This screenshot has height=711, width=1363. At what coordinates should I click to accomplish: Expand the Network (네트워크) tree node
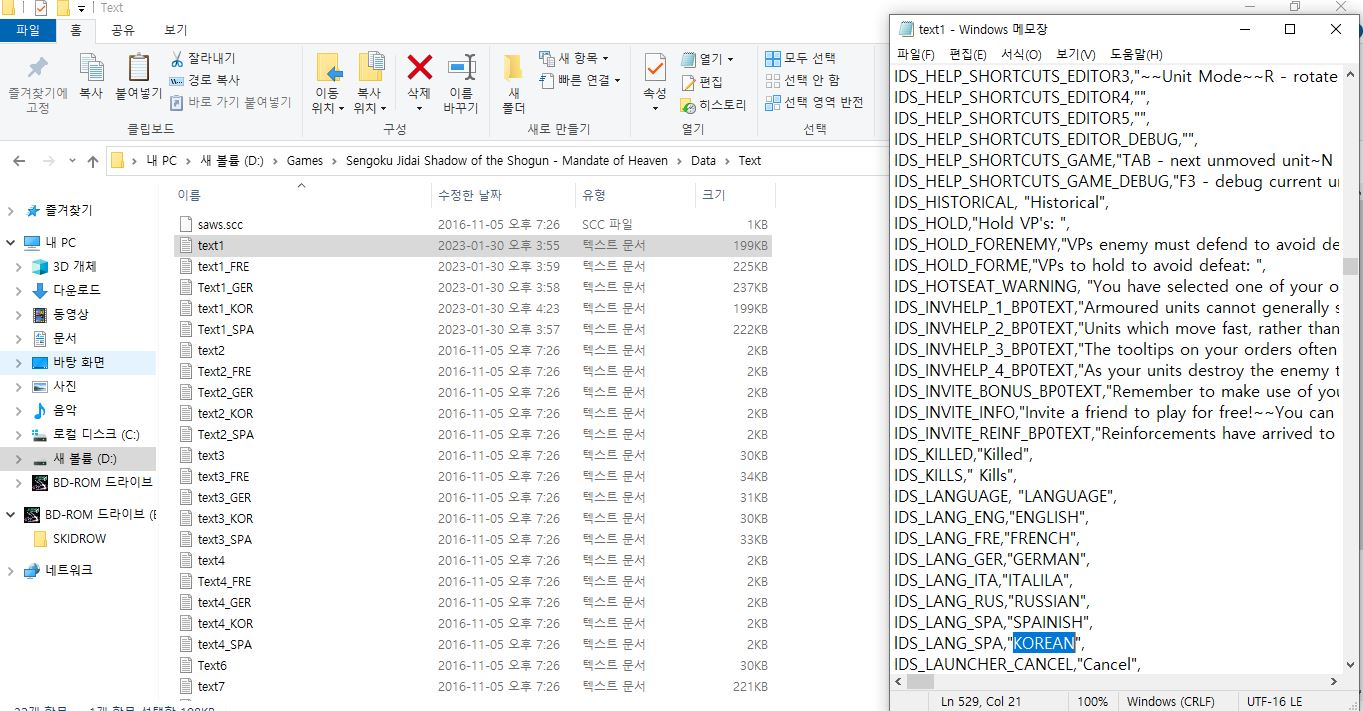(11, 571)
